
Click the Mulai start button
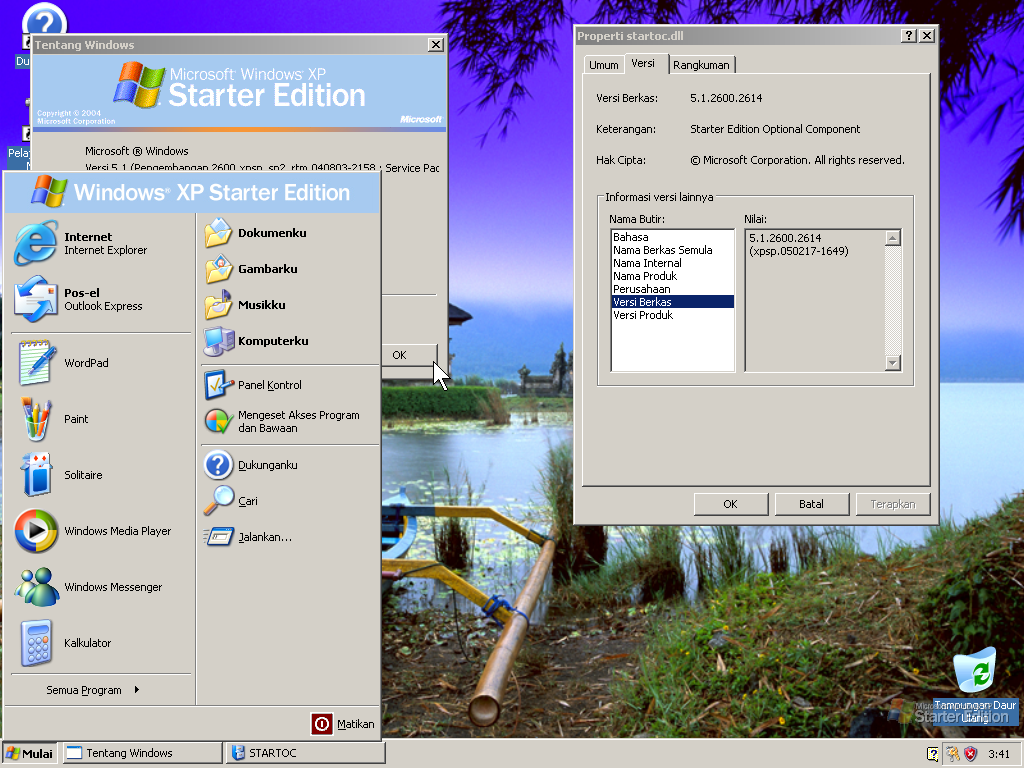29,753
